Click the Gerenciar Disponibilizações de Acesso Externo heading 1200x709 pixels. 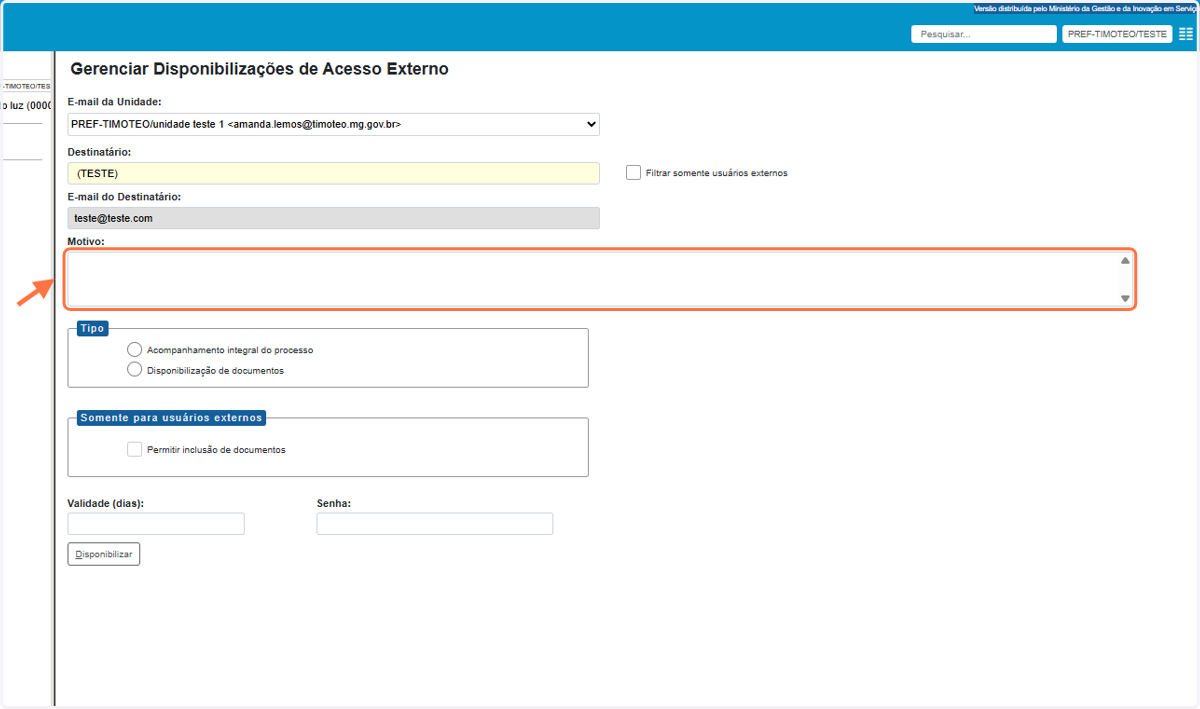260,69
